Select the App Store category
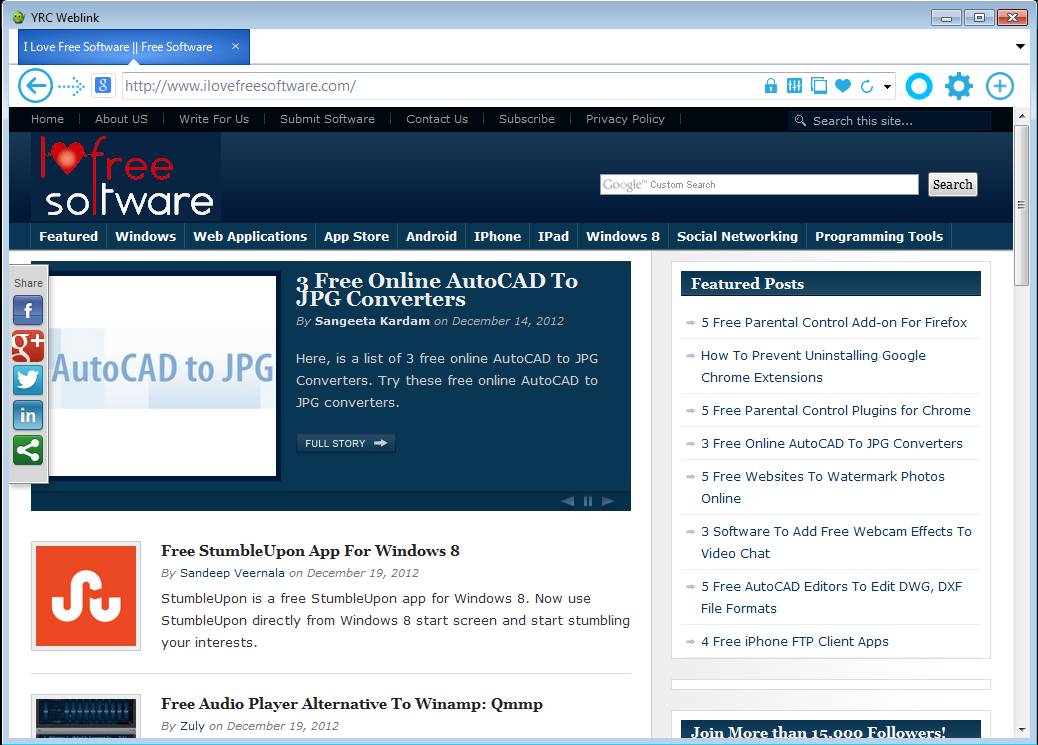The height and width of the screenshot is (745, 1038). (356, 236)
